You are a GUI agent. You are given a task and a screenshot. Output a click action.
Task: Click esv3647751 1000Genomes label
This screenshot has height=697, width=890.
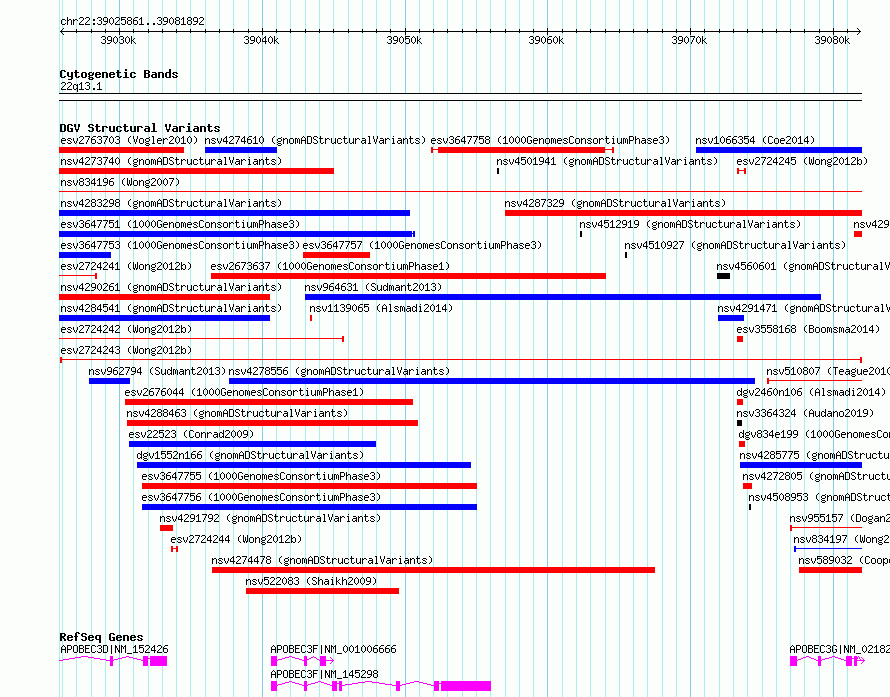[x=180, y=224]
